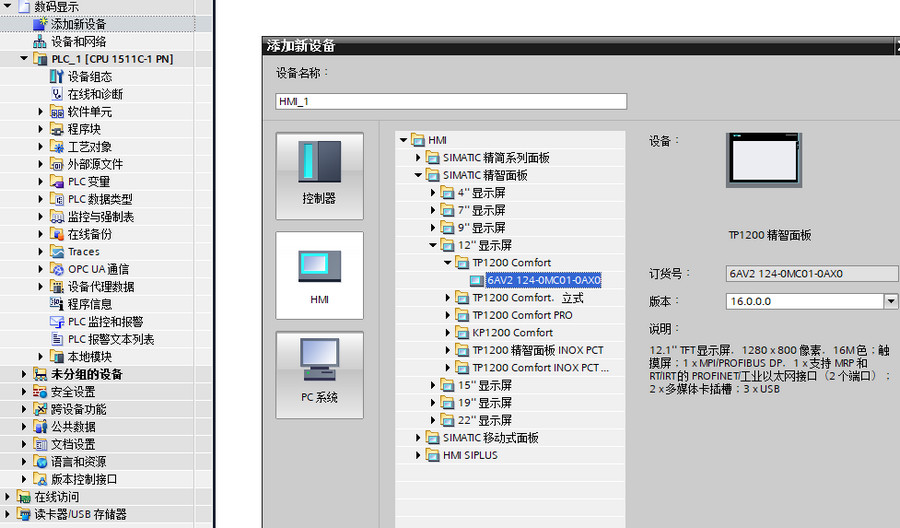Click the TP1200 Comfort, 立式 folder icon
The height and width of the screenshot is (528, 900).
click(462, 297)
